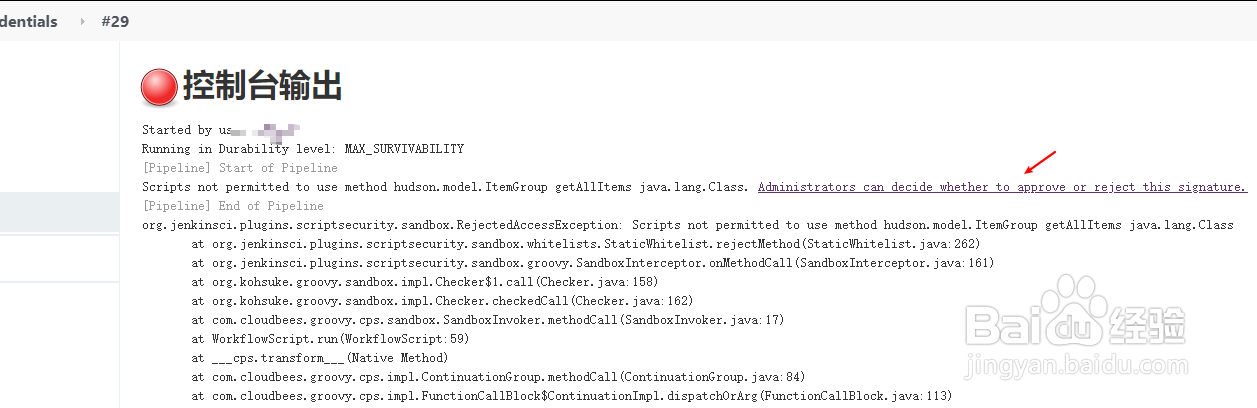This screenshot has width=1257, height=408.
Task: Click the breadcrumb arrow before #29
Action: [x=82, y=21]
